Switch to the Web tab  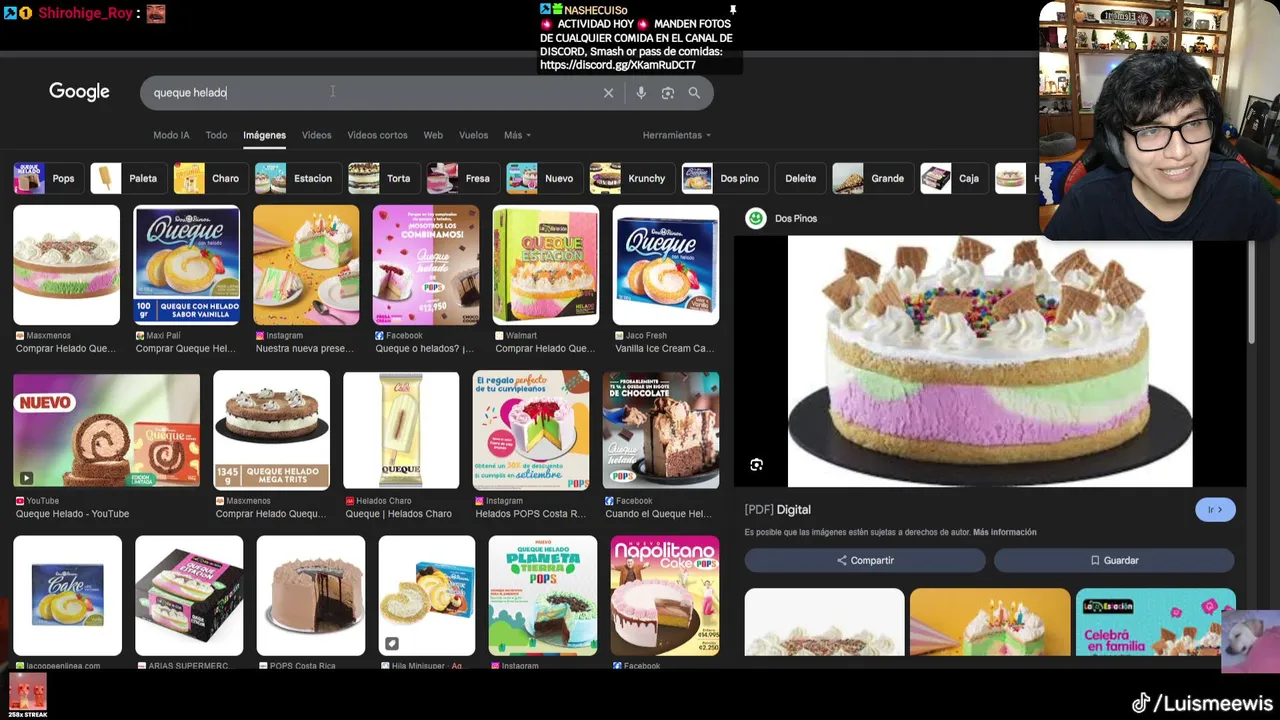point(433,135)
